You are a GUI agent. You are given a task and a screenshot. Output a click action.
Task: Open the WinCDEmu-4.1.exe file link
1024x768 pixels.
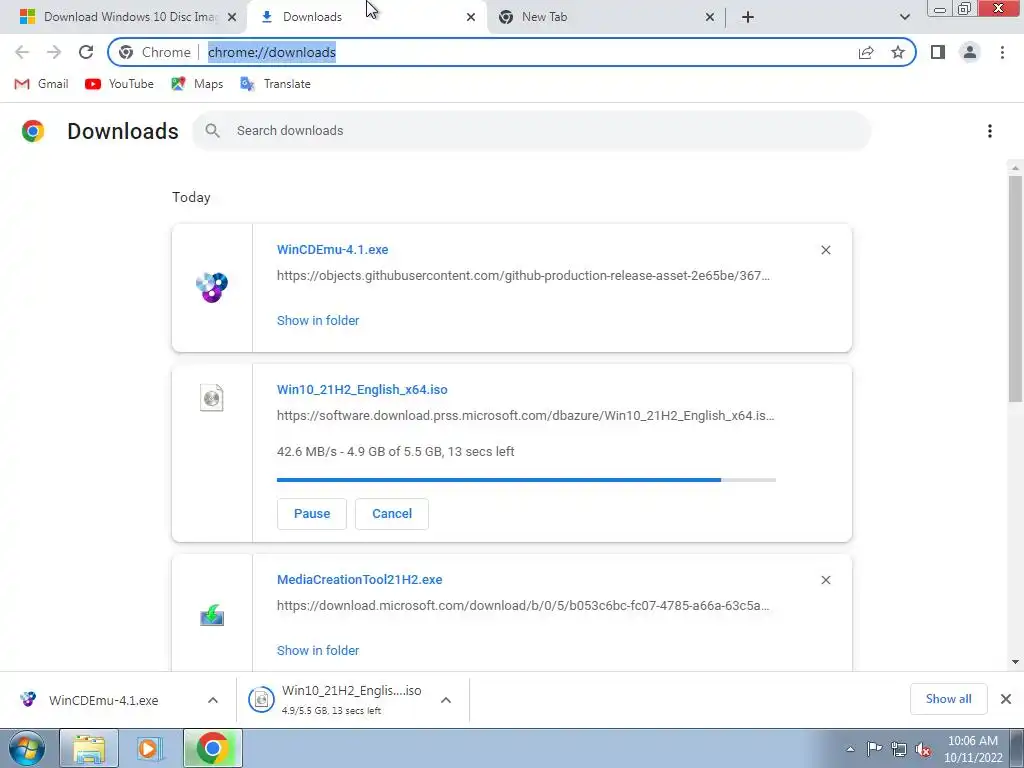point(332,249)
